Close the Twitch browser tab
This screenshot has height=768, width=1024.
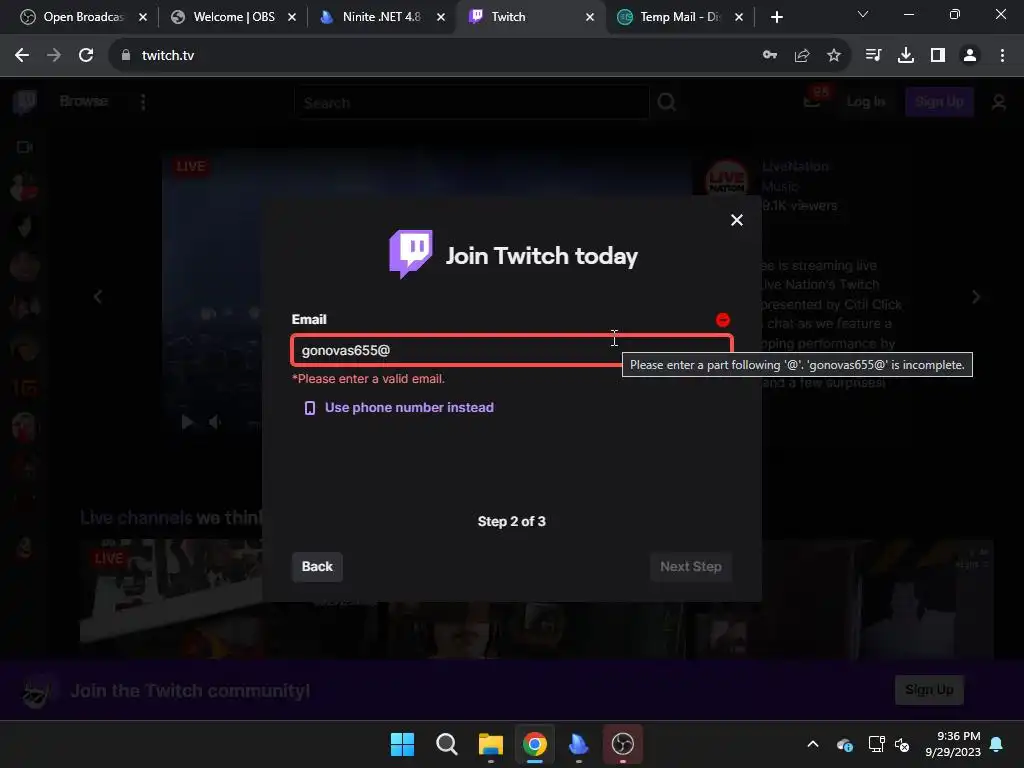coord(590,17)
